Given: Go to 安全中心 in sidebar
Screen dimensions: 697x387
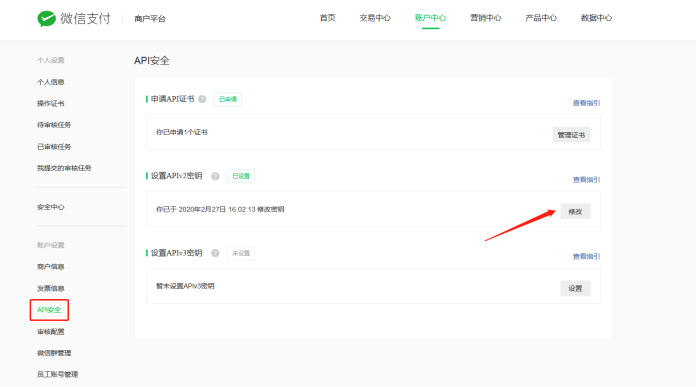Looking at the screenshot, I should tap(51, 207).
